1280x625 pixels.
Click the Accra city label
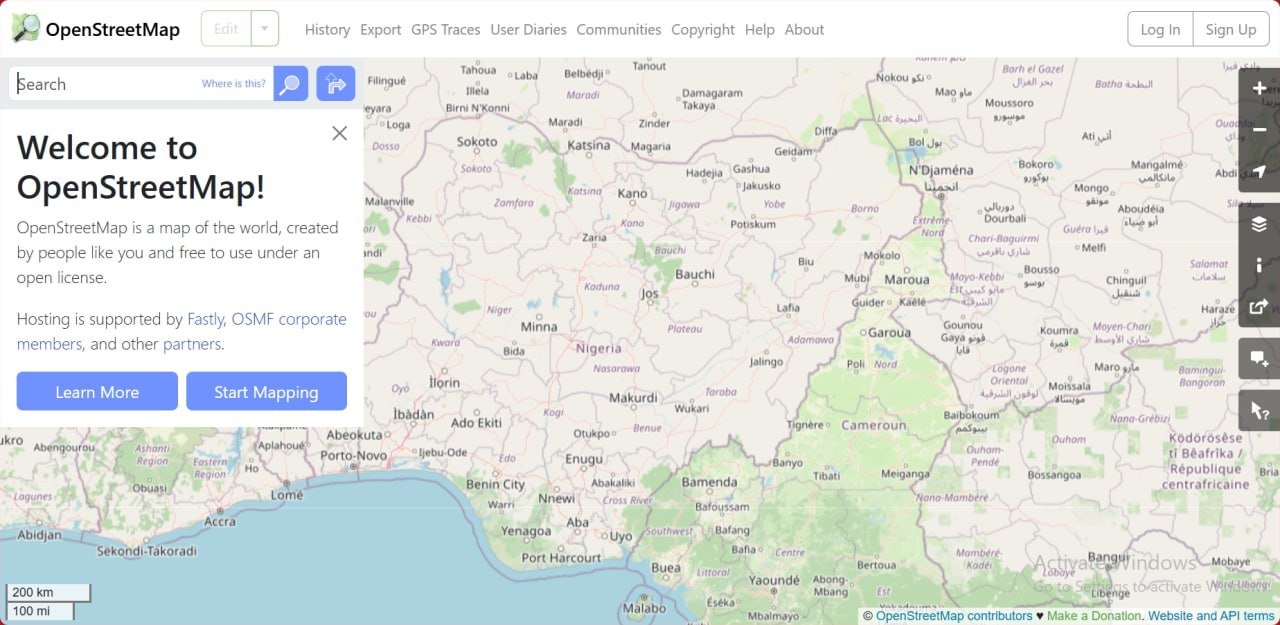(220, 521)
